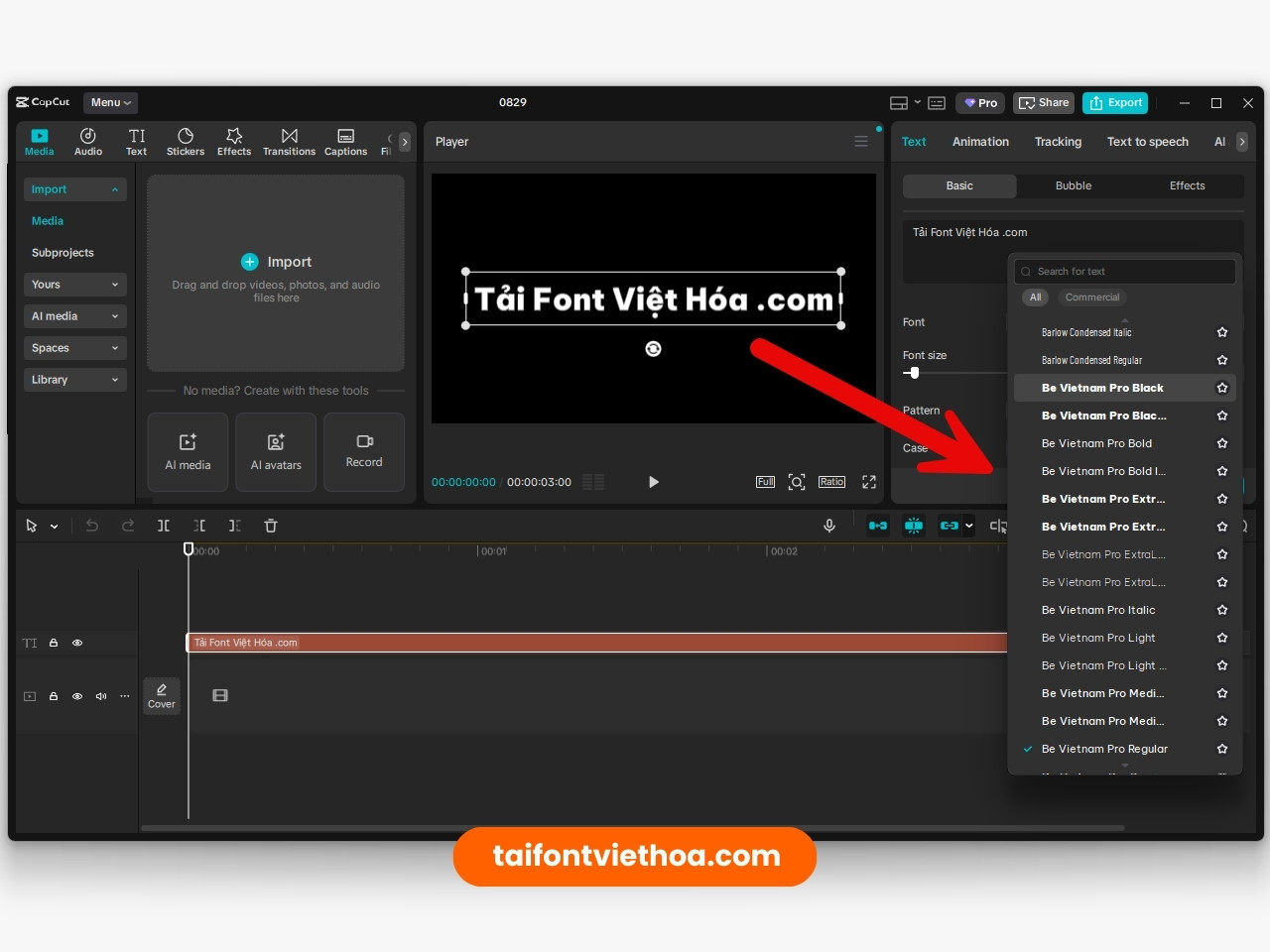Redo the last timeline action
This screenshot has width=1270, height=952.
tap(128, 526)
